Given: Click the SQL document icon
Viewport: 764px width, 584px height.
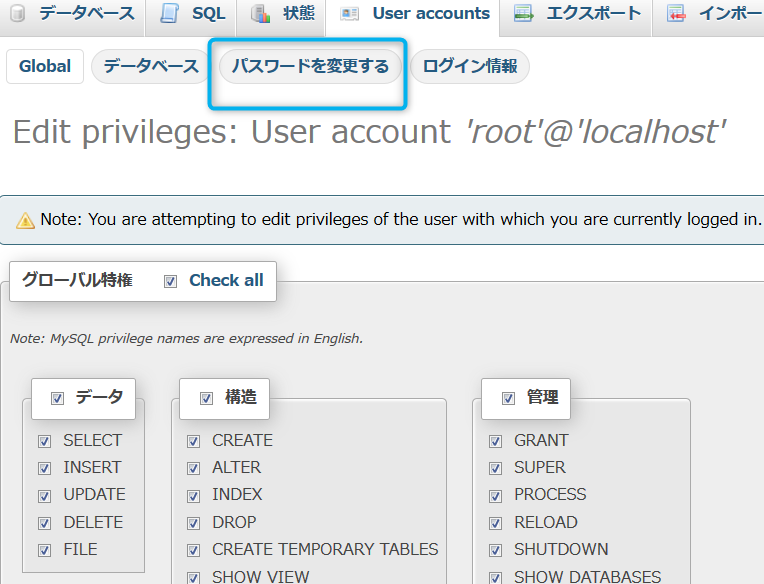Looking at the screenshot, I should tap(169, 13).
